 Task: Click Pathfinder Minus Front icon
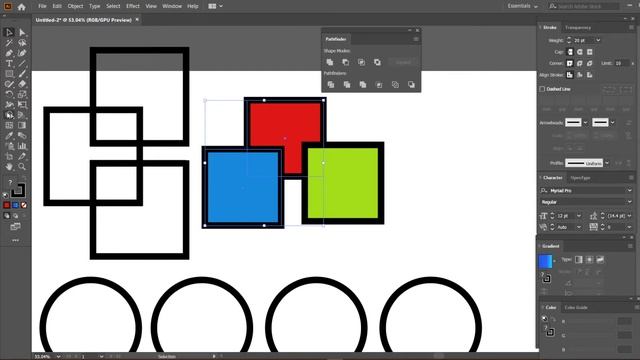click(x=346, y=62)
